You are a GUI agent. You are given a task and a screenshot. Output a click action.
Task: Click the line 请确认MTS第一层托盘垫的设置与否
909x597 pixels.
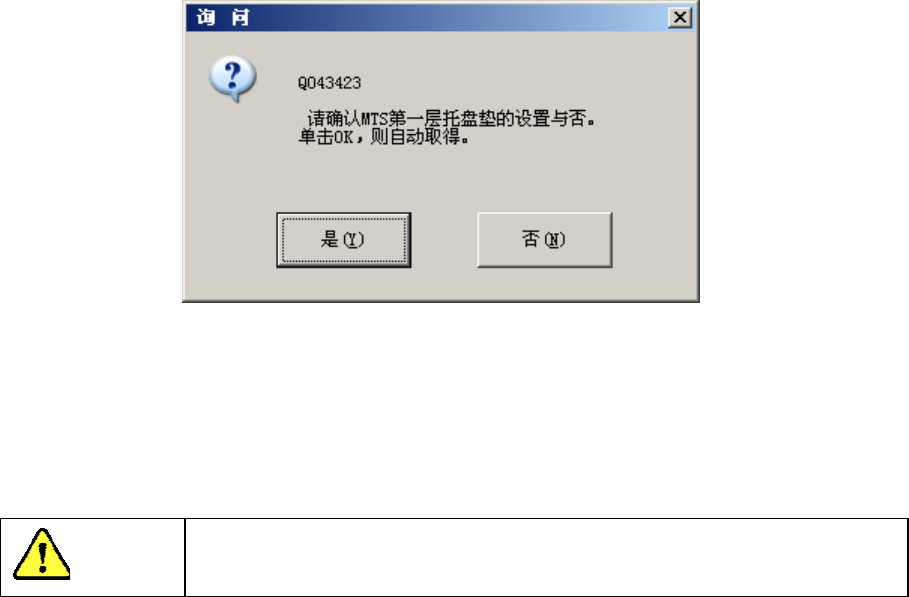click(x=451, y=119)
